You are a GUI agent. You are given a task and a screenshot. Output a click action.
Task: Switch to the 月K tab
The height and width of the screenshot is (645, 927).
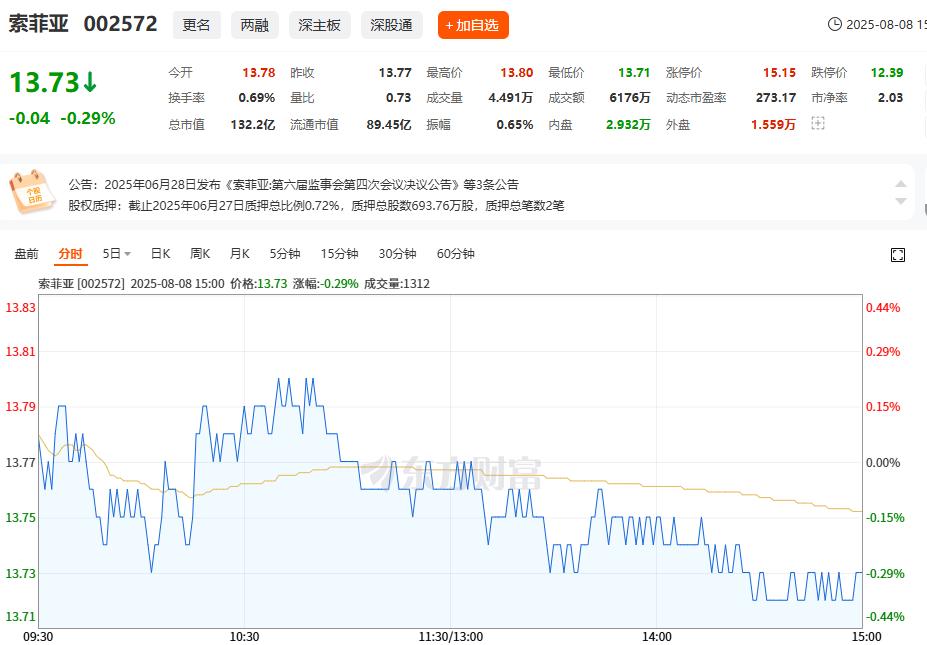tap(239, 254)
